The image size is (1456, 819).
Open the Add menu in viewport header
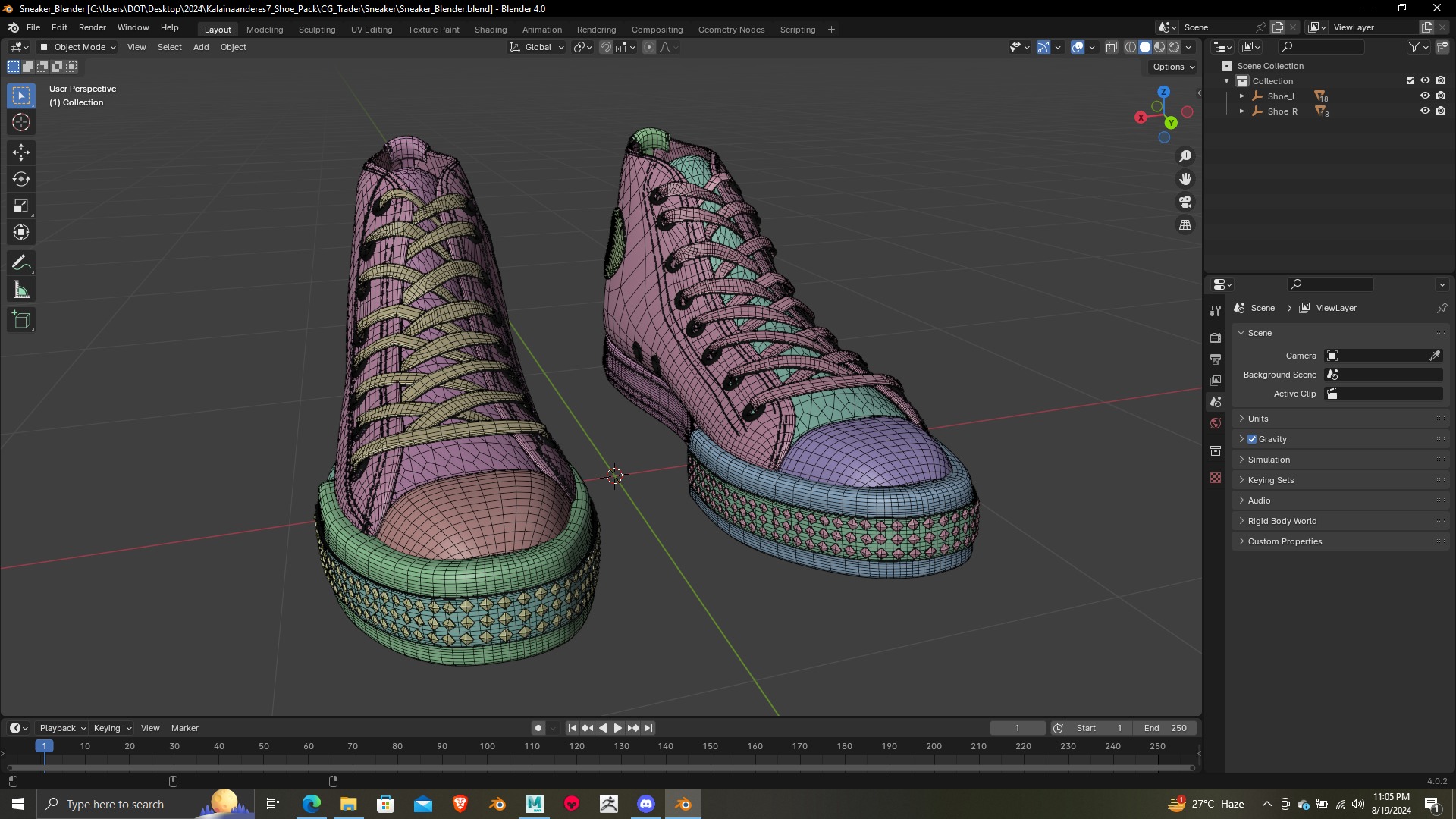click(x=201, y=47)
